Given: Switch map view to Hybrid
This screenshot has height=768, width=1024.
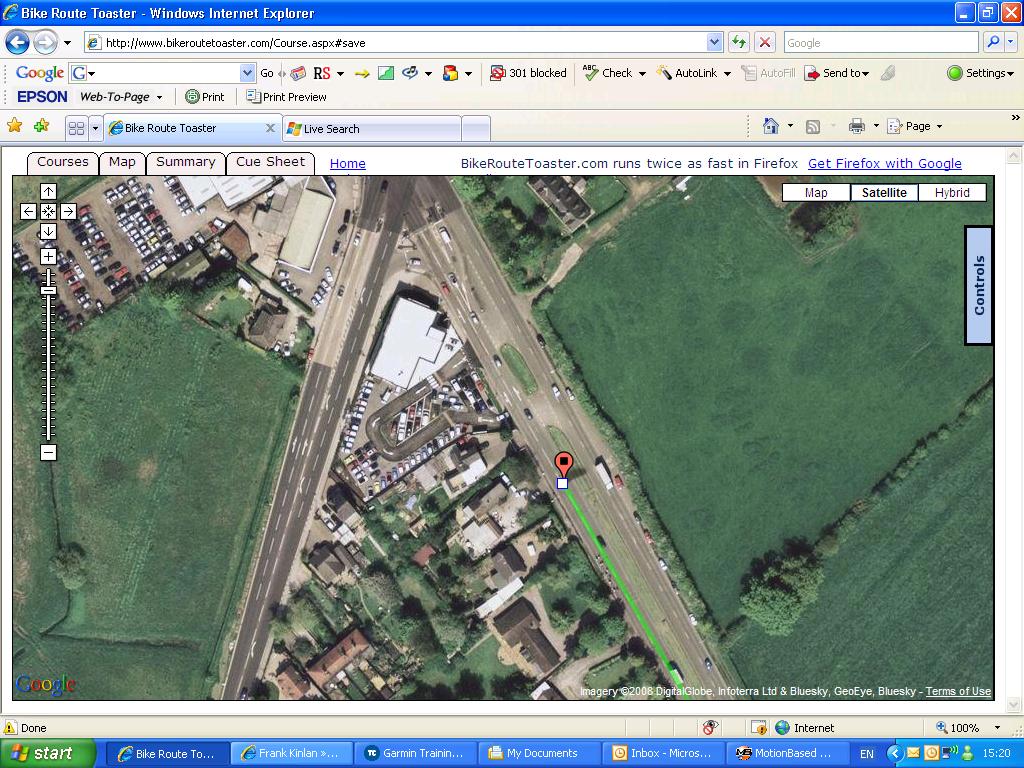Looking at the screenshot, I should point(952,193).
